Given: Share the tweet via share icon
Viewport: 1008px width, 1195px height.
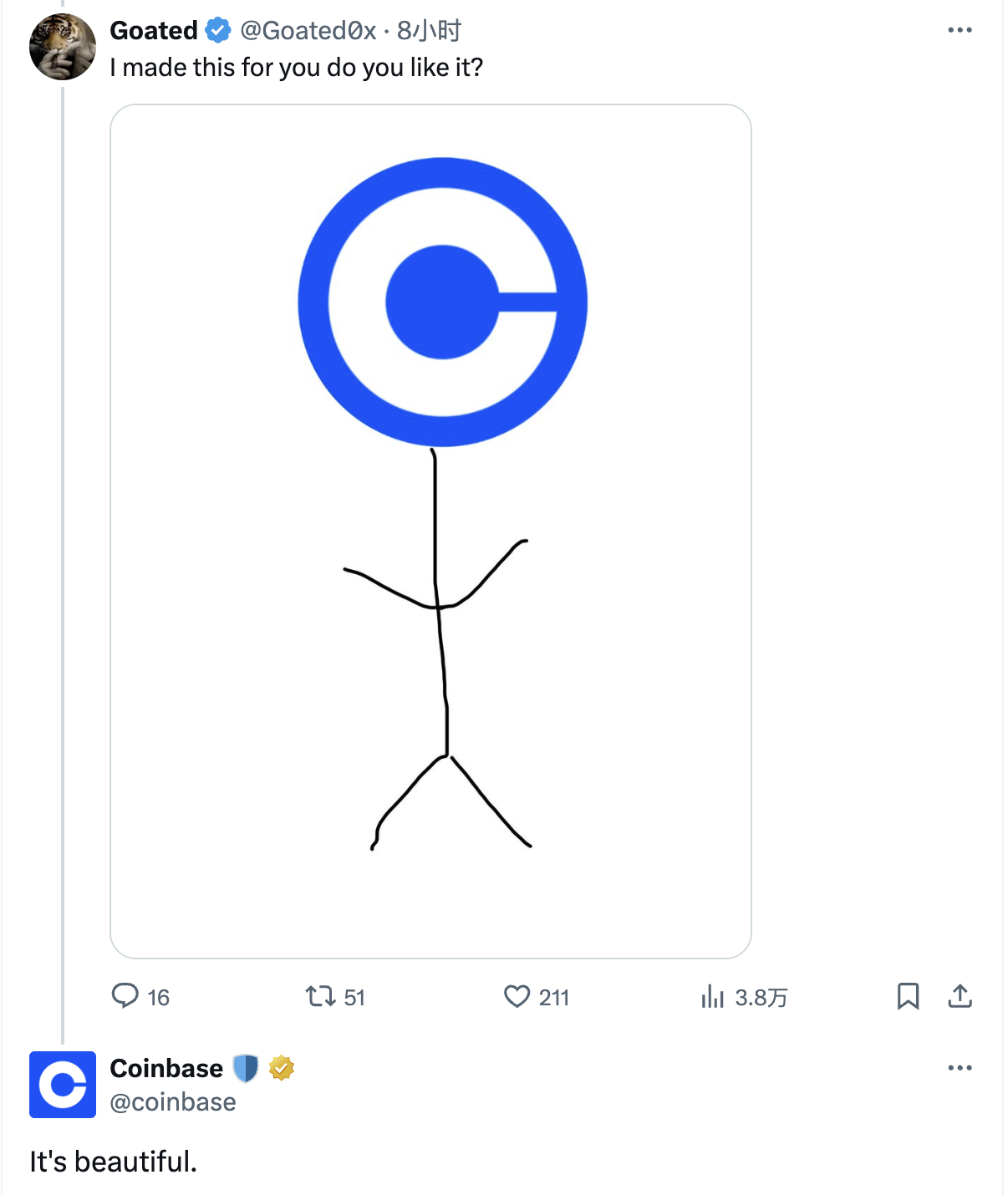Looking at the screenshot, I should click(960, 996).
